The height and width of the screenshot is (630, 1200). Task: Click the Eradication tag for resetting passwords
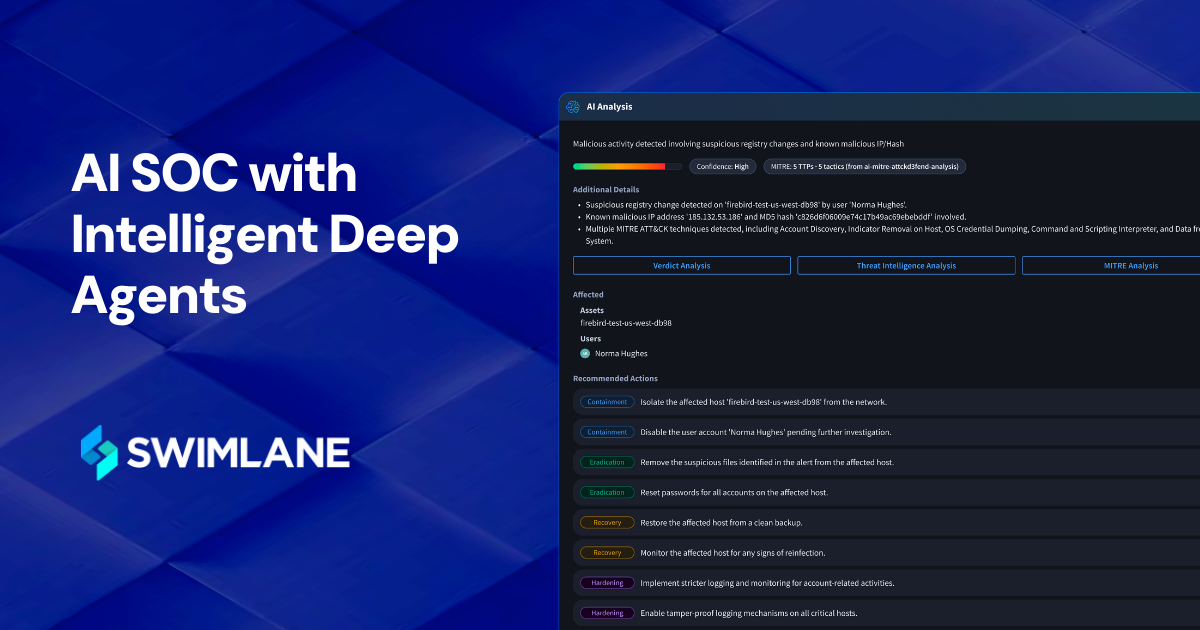[607, 492]
